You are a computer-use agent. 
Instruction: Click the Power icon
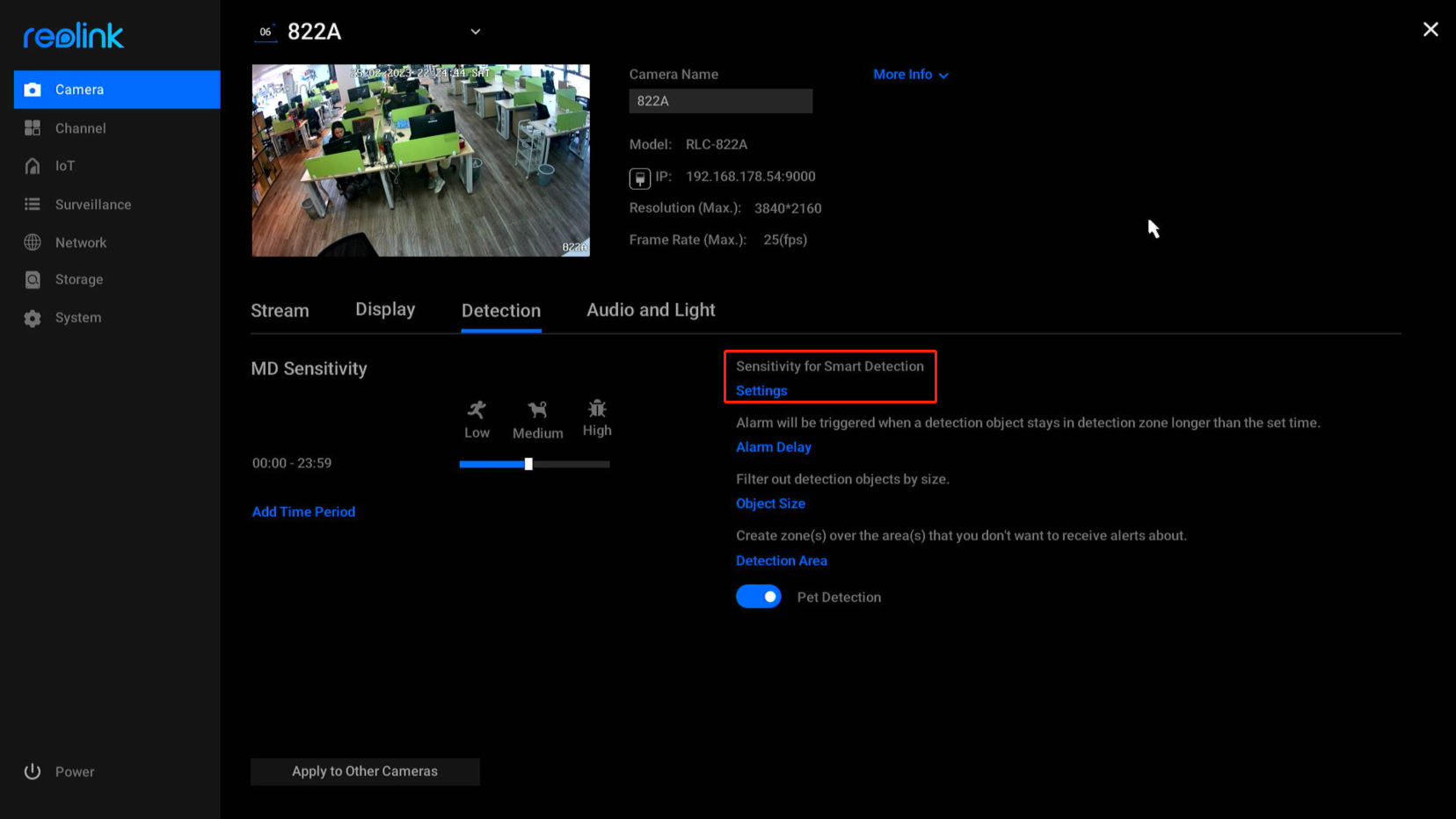pyautogui.click(x=33, y=772)
